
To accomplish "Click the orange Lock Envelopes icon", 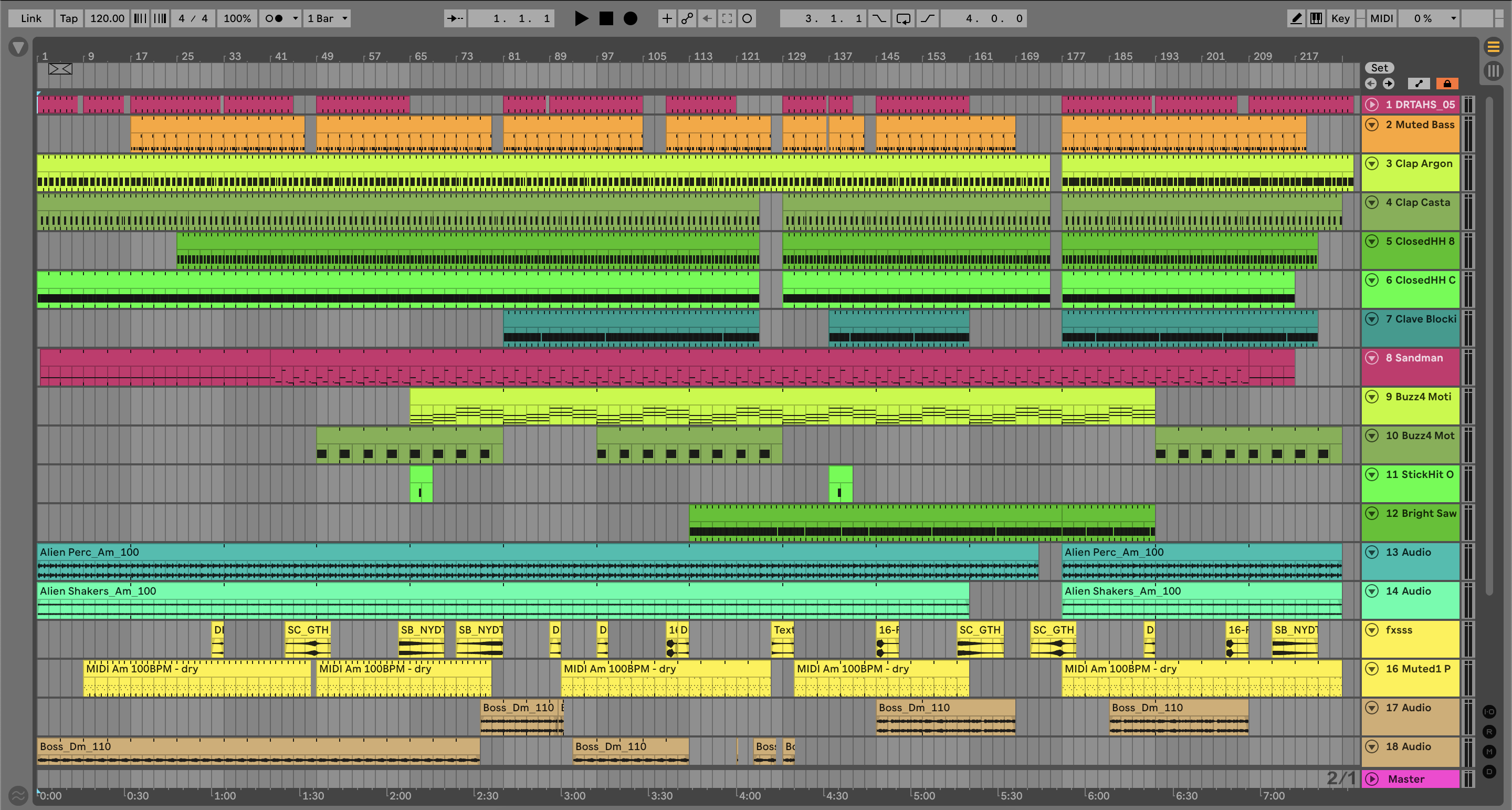I will point(1447,84).
